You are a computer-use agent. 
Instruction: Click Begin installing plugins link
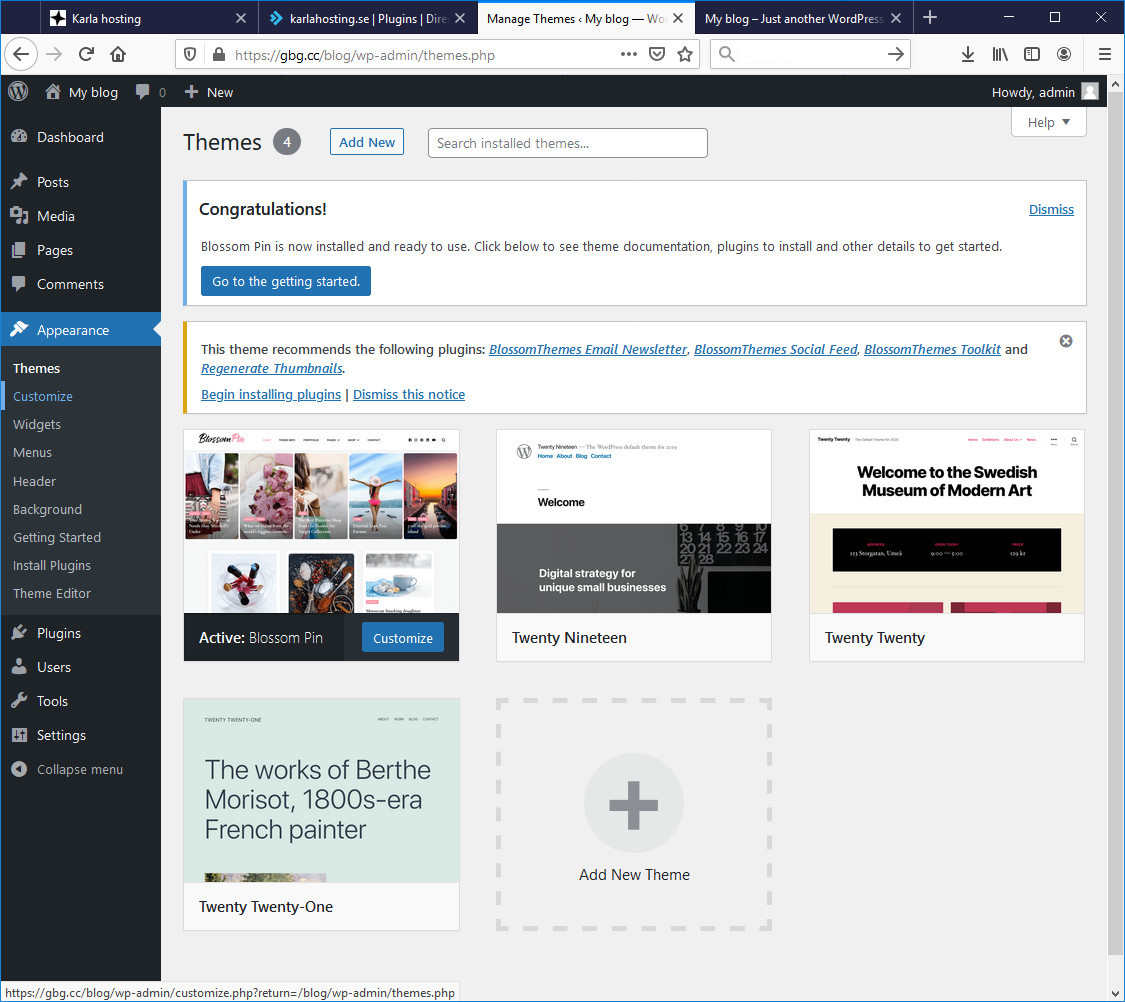pyautogui.click(x=270, y=394)
